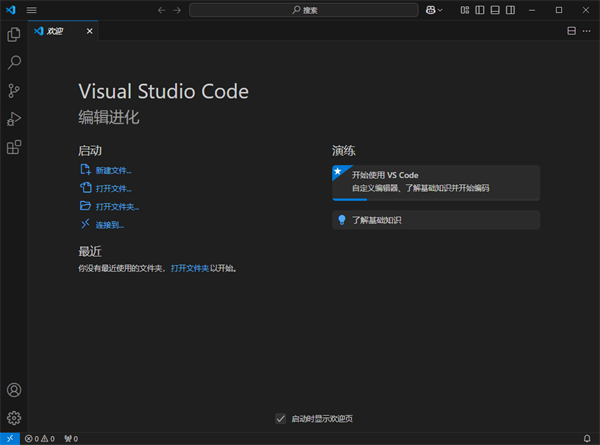
Task: Click the 打开文件... link
Action: [x=113, y=189]
